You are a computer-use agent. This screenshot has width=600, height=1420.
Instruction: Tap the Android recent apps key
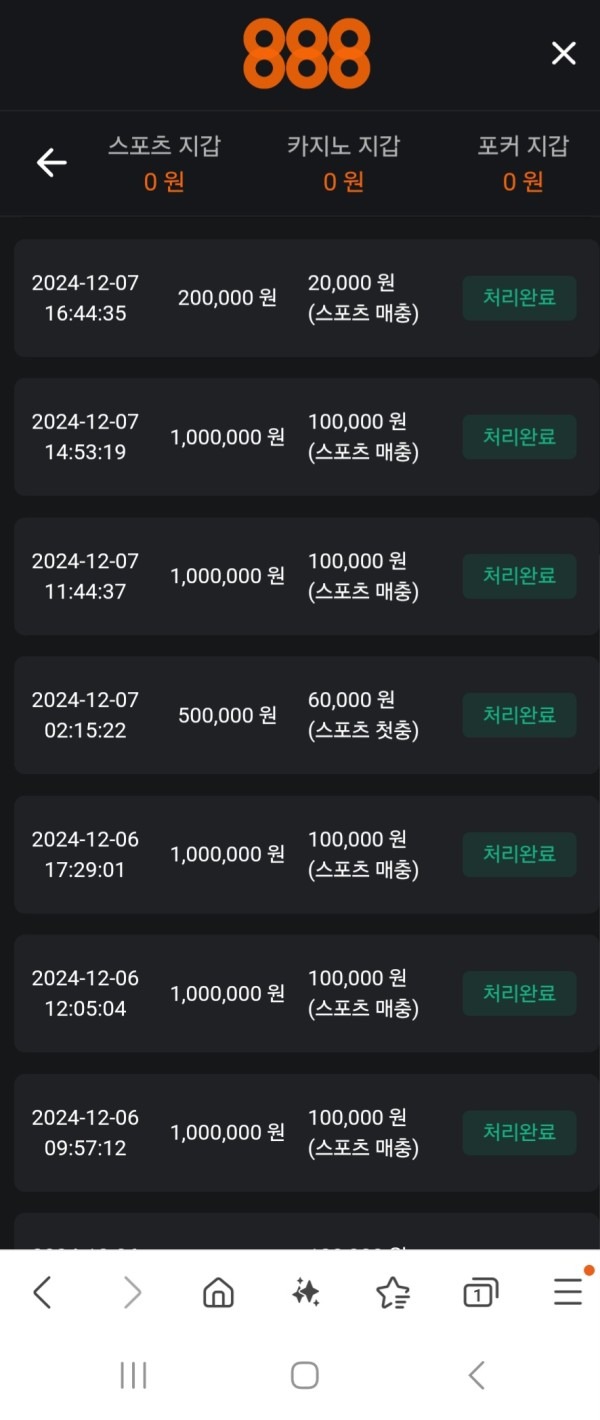(133, 1375)
